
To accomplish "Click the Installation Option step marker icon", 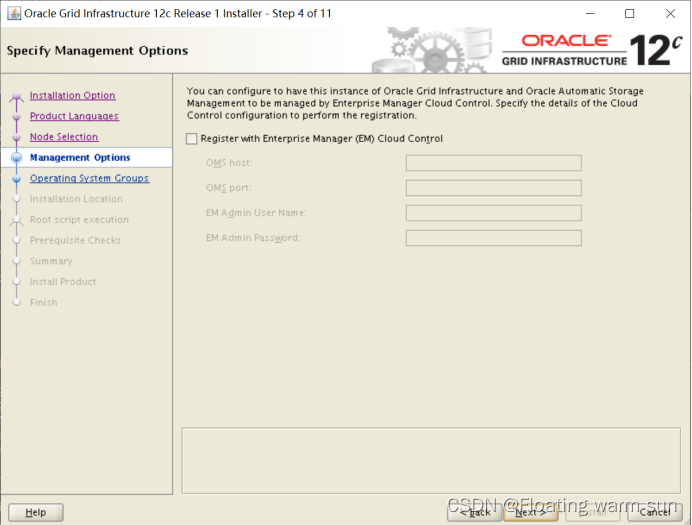I will coord(17,96).
